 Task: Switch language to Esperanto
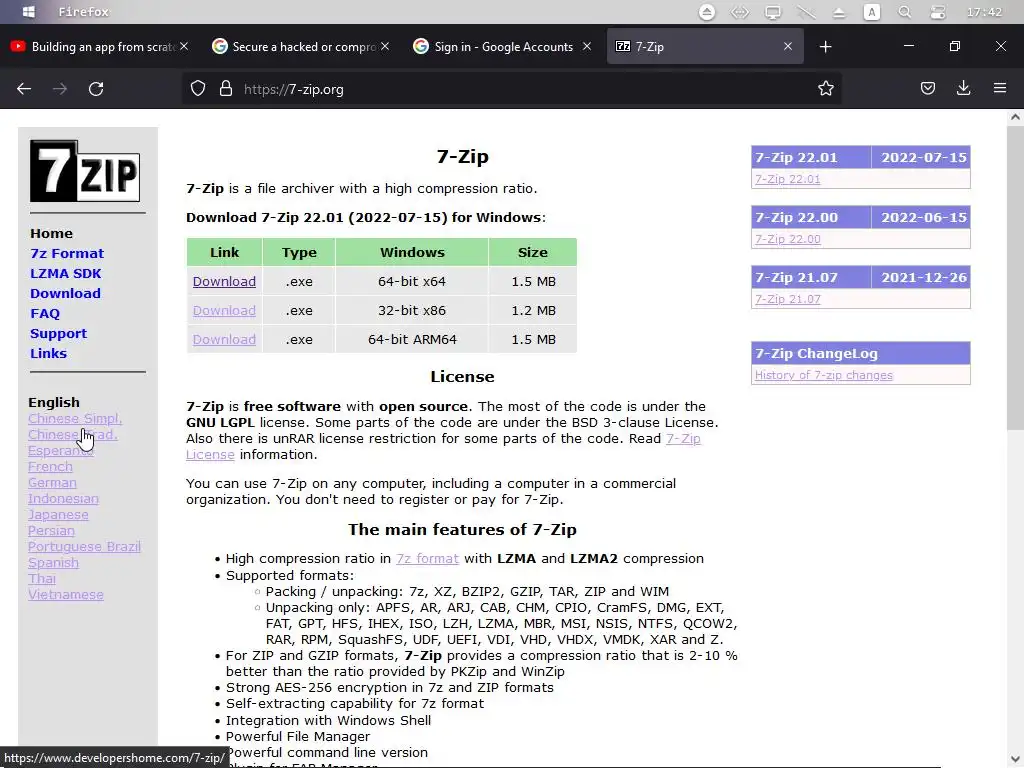click(61, 451)
